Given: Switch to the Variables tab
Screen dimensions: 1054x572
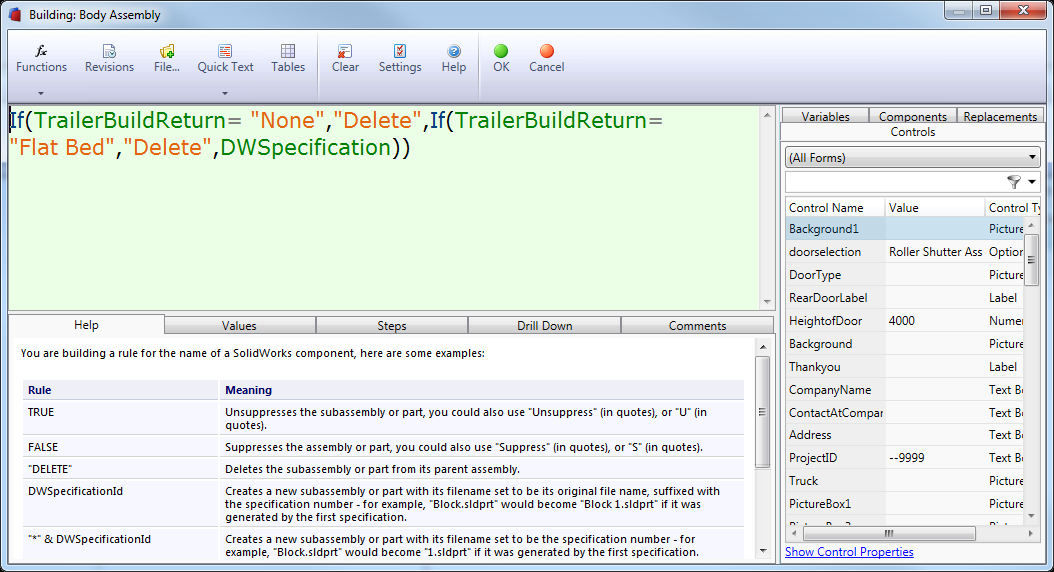Looking at the screenshot, I should tap(825, 116).
